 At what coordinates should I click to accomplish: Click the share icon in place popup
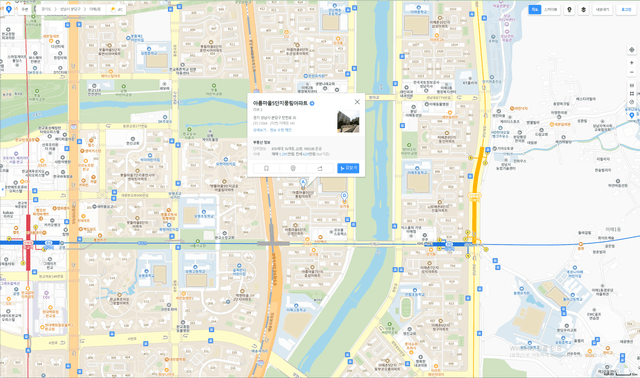pyautogui.click(x=320, y=168)
